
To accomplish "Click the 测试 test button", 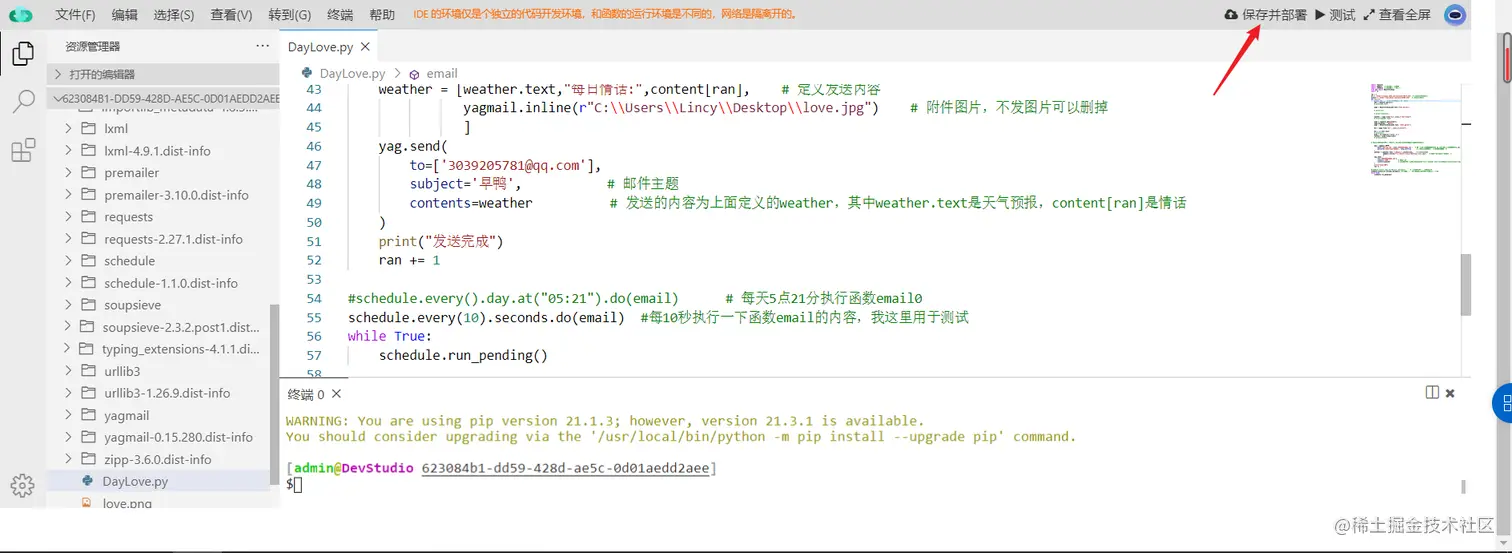I will tap(1335, 15).
